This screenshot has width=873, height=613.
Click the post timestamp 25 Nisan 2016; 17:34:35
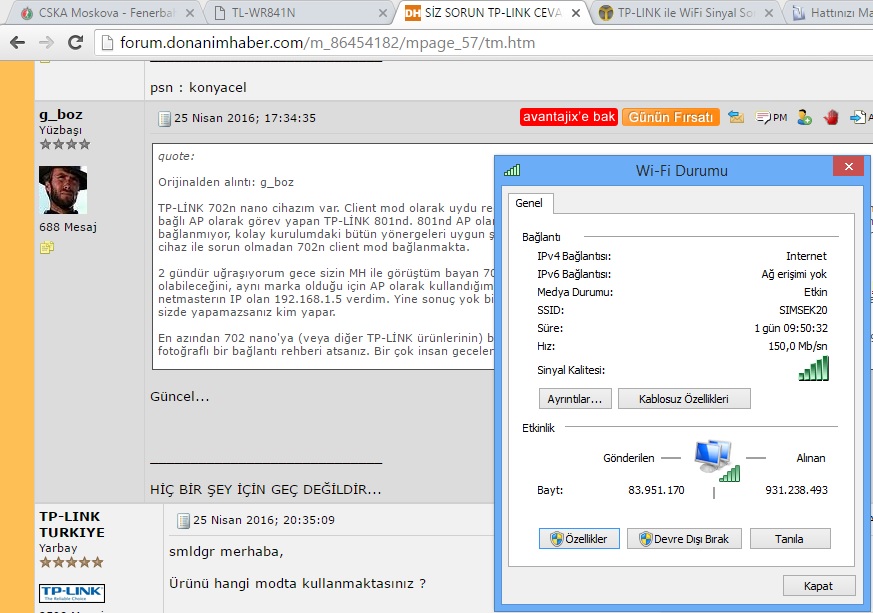245,118
